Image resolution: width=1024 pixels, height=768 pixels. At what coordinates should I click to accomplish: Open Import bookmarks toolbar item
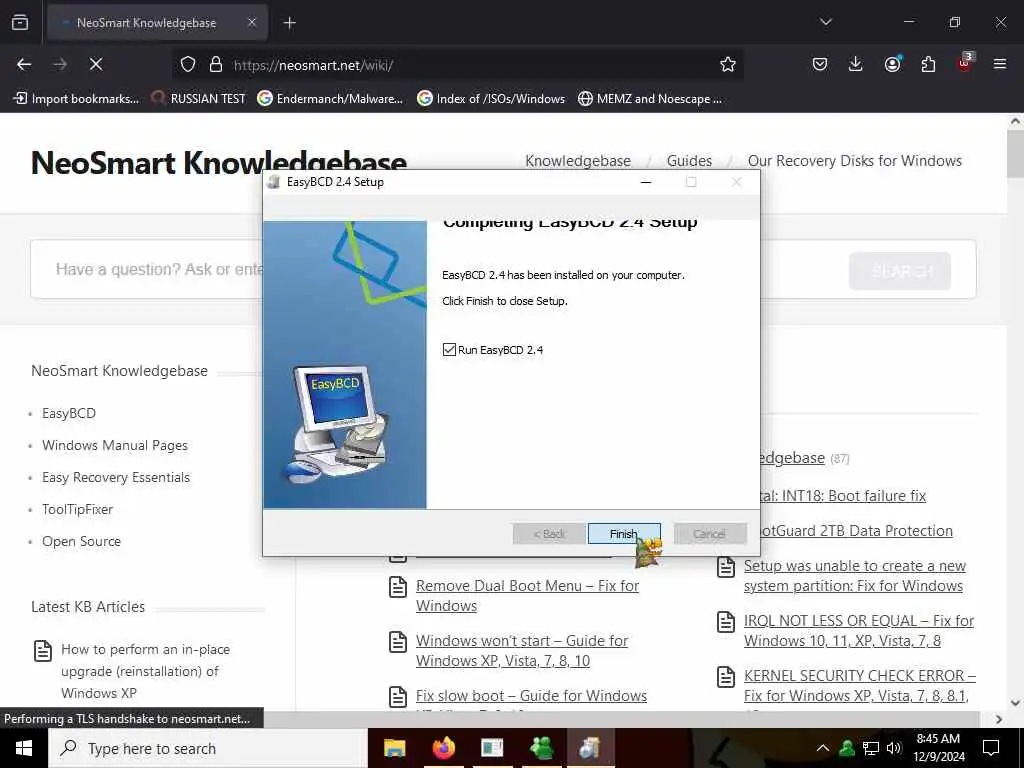[77, 99]
